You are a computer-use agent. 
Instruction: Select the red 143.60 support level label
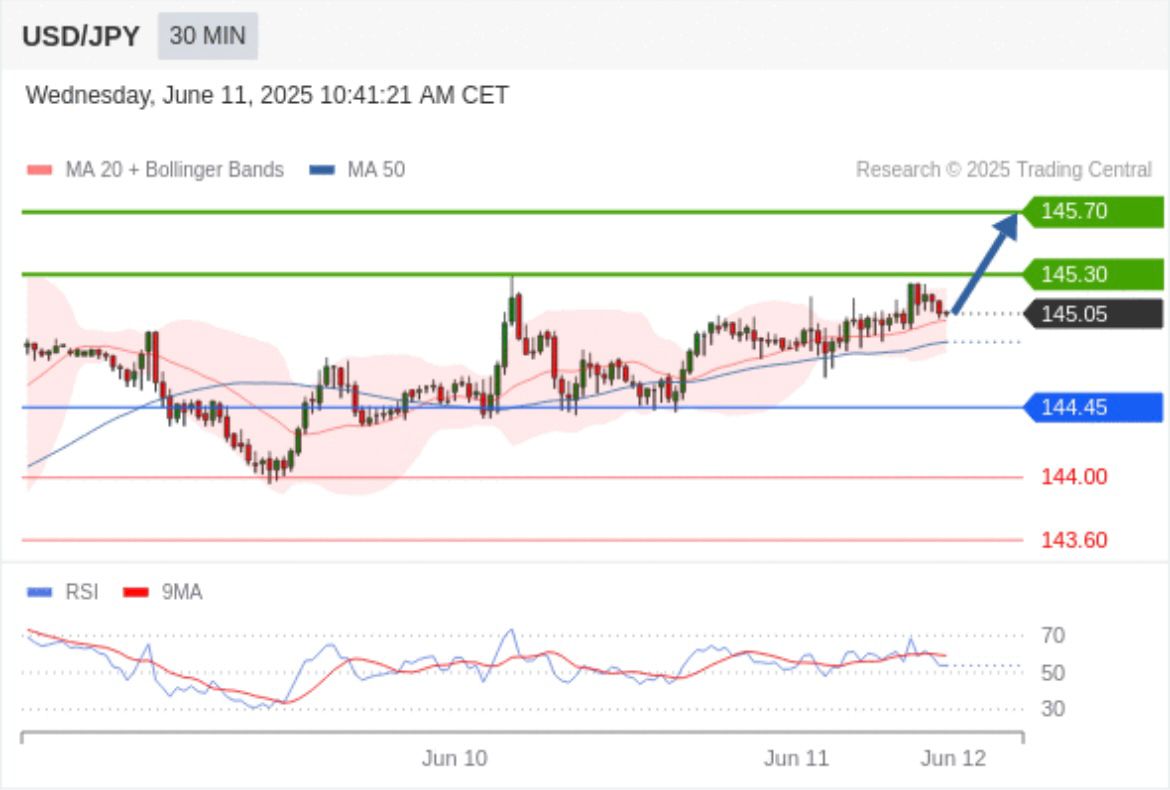[1073, 540]
